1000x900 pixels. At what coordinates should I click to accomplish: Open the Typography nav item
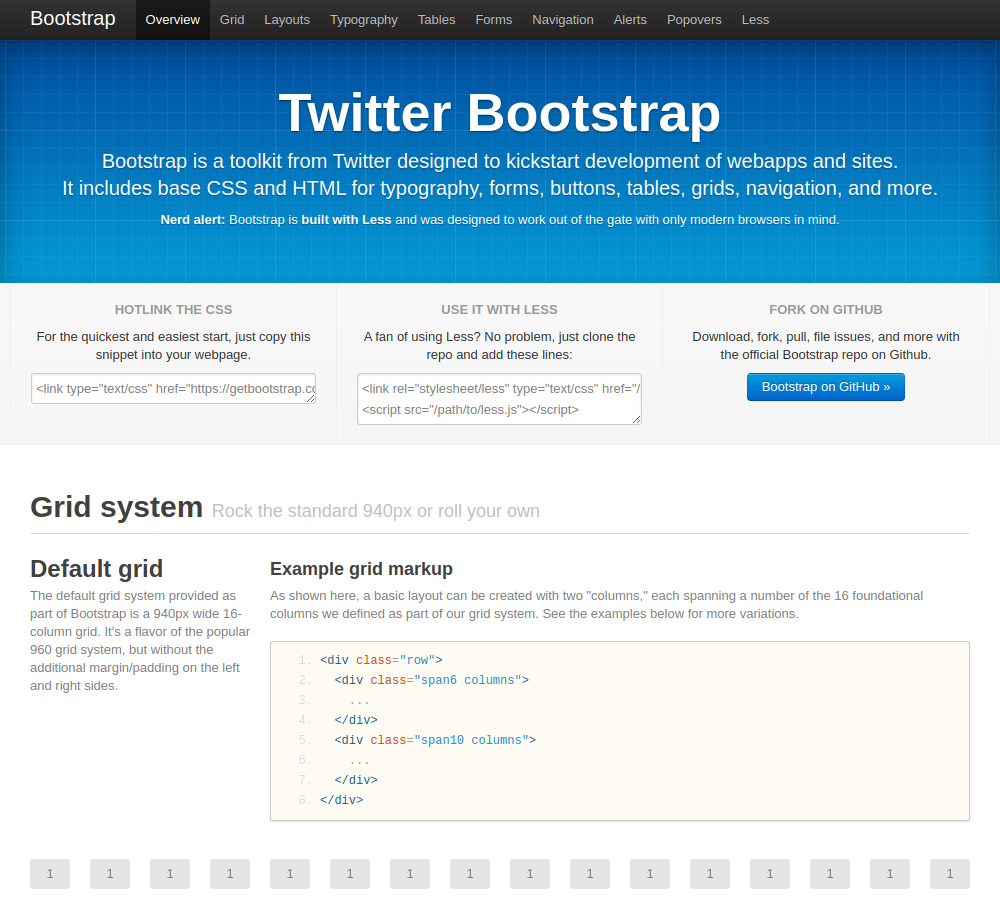click(x=364, y=20)
